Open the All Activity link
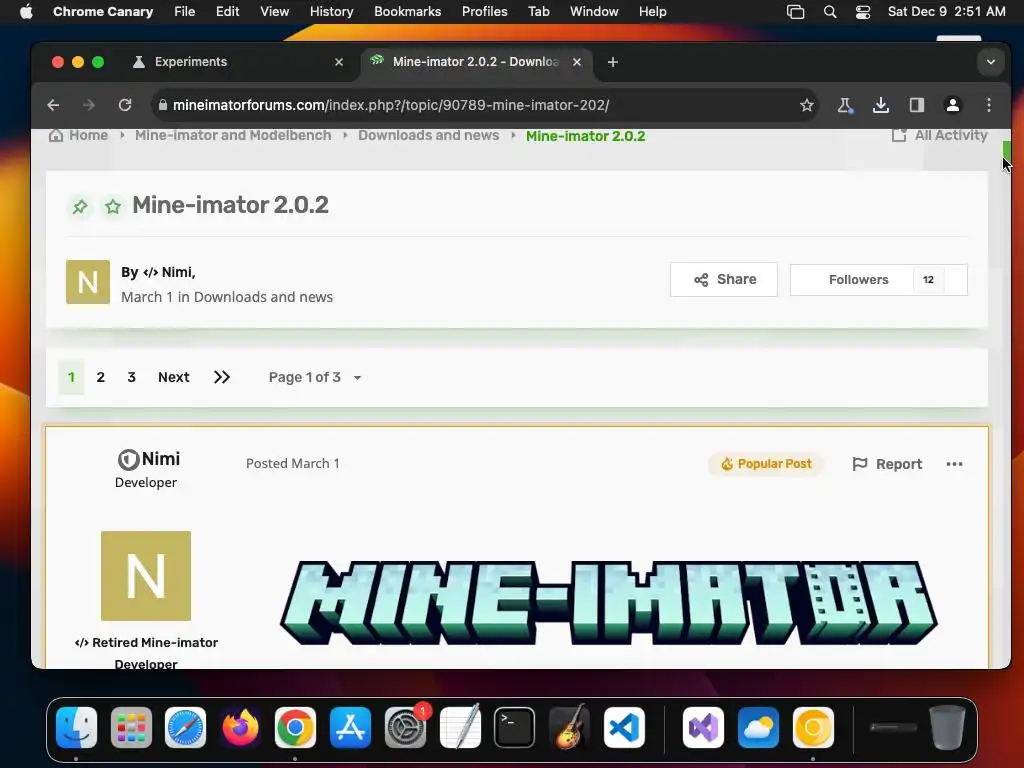This screenshot has width=1024, height=768. [x=940, y=135]
